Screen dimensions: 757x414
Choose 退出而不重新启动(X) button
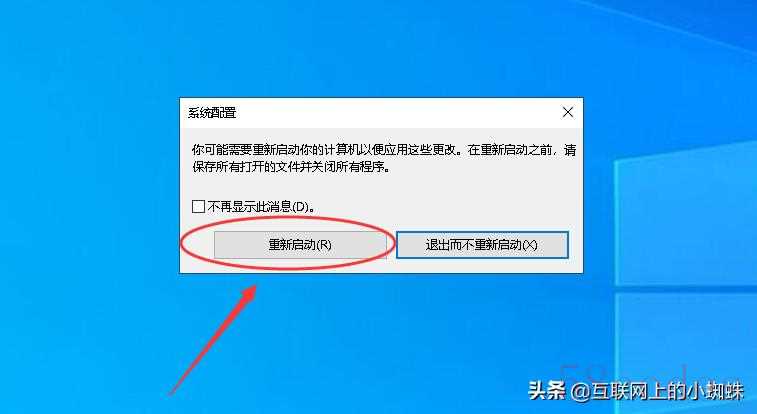tap(482, 245)
